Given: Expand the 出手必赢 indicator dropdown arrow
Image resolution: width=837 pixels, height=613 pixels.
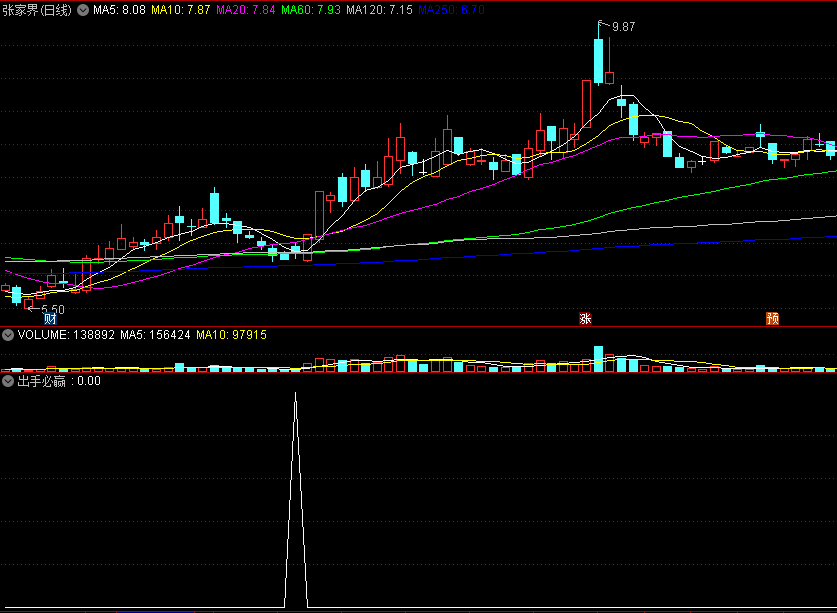Looking at the screenshot, I should pyautogui.click(x=8, y=381).
